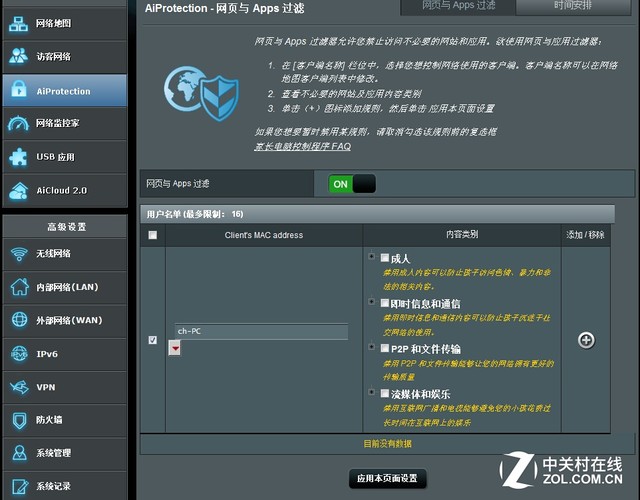Expand the 成人 category tree
640x500 pixels.
coord(371,256)
